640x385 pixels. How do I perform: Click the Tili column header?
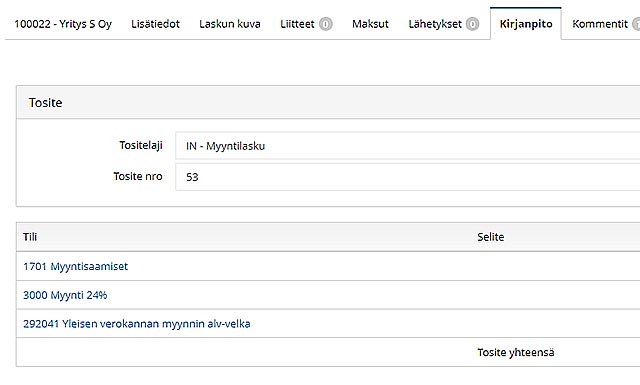pos(30,237)
